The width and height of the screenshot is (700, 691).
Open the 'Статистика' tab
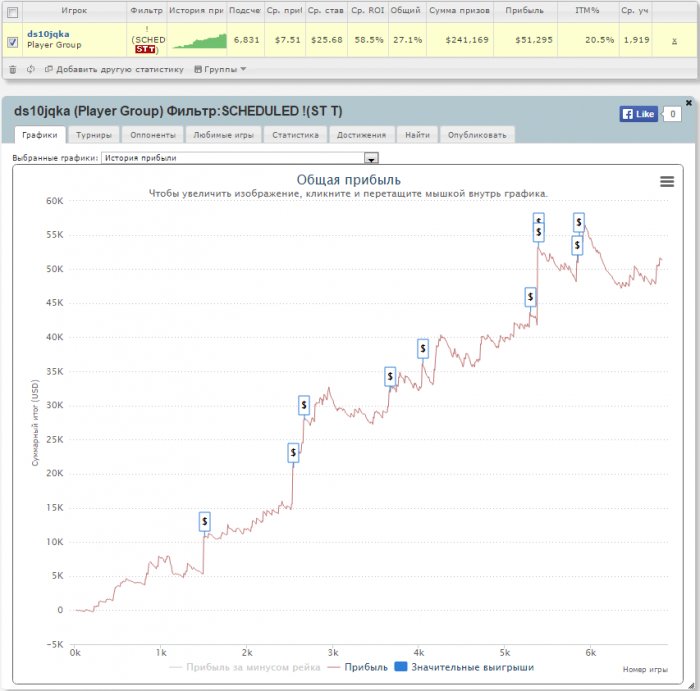click(296, 135)
